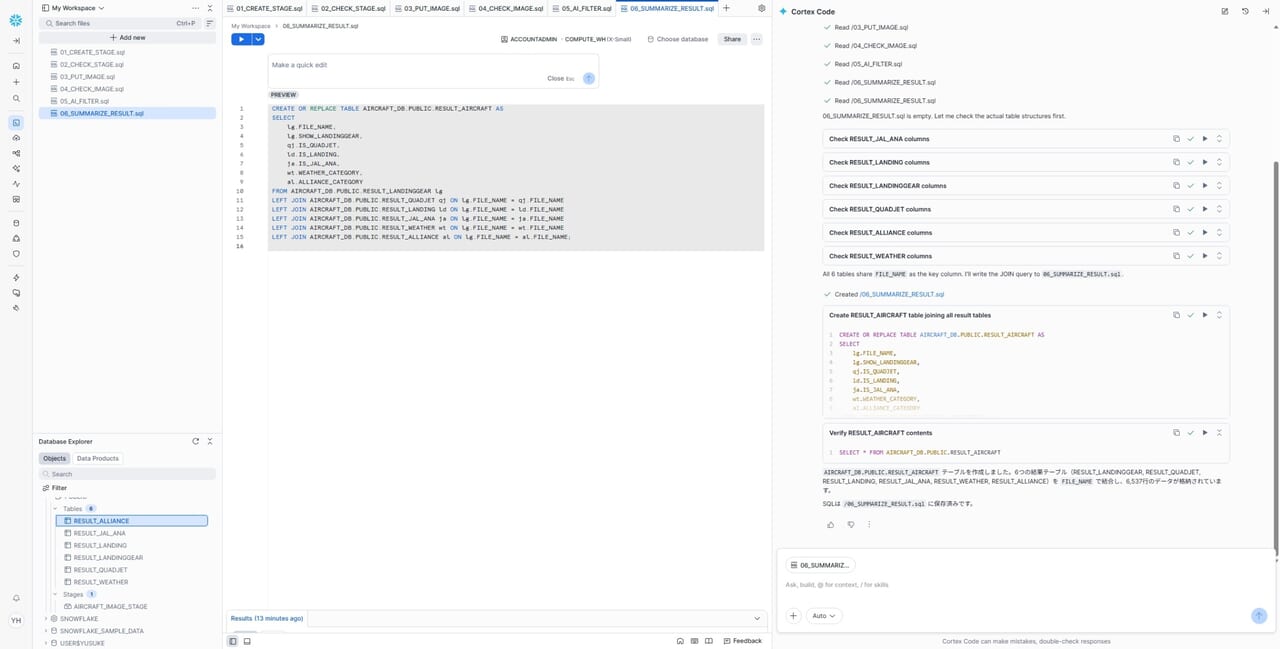
Task: Click the thumbs up feedback icon
Action: coord(830,524)
